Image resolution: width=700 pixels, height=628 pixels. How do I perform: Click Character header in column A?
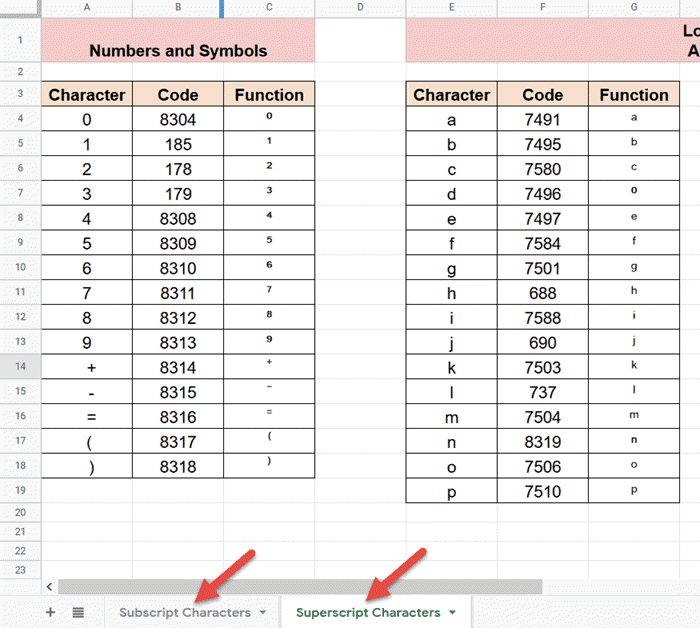(87, 94)
